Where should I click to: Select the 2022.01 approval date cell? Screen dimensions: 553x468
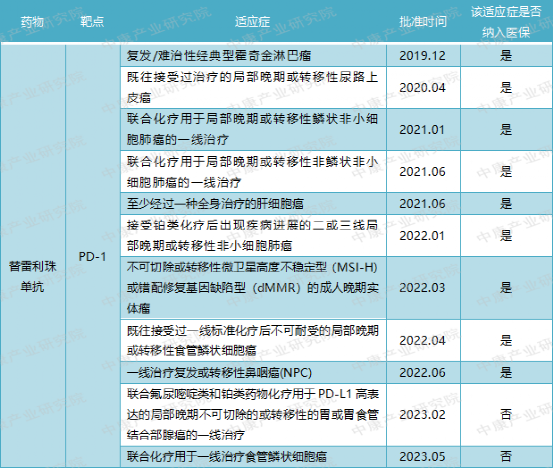tap(423, 236)
